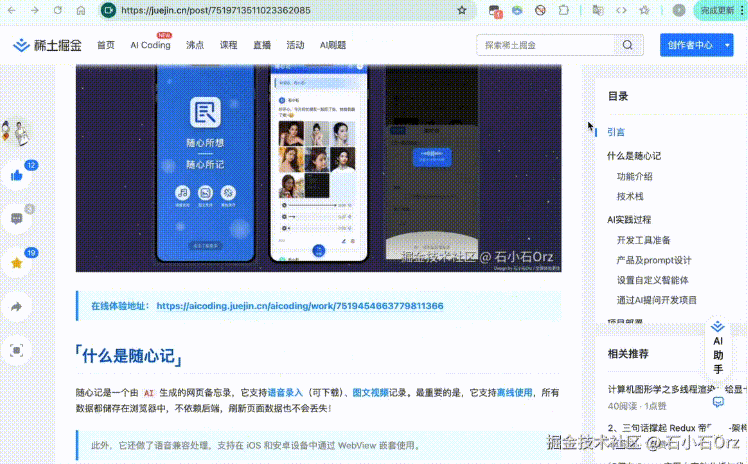Like the article with thumbs-up icon
Screen dimensions: 748x464
pyautogui.click(x=17, y=175)
